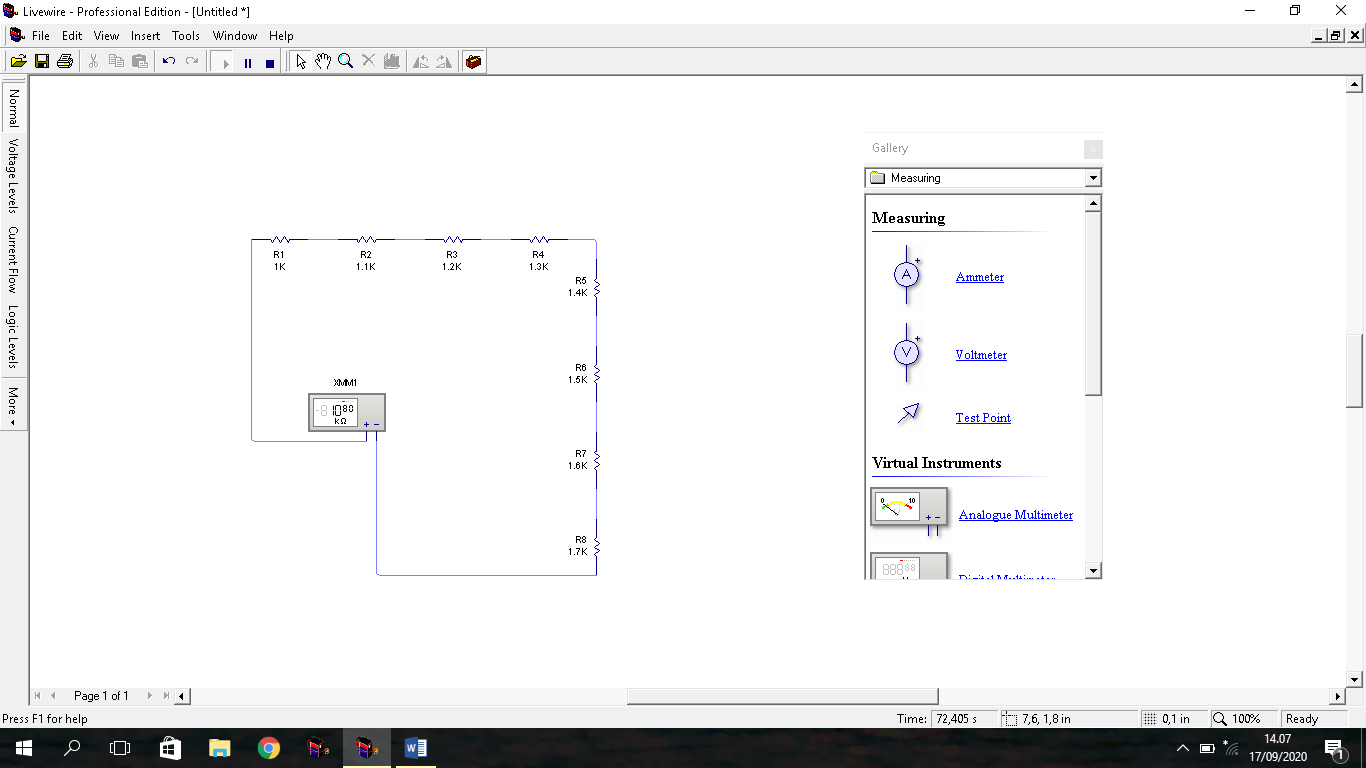This screenshot has width=1366, height=768.
Task: Click the horizontal scrollbar right arrow
Action: [x=1338, y=696]
